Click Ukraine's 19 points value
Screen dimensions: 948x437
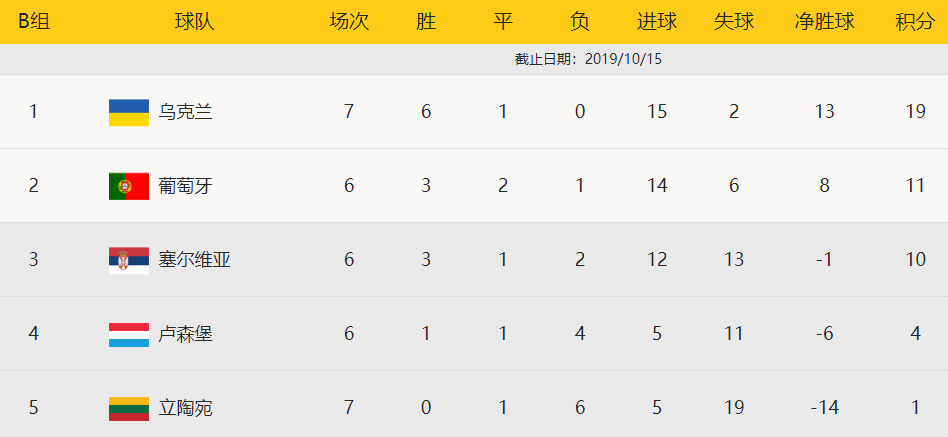(x=915, y=112)
